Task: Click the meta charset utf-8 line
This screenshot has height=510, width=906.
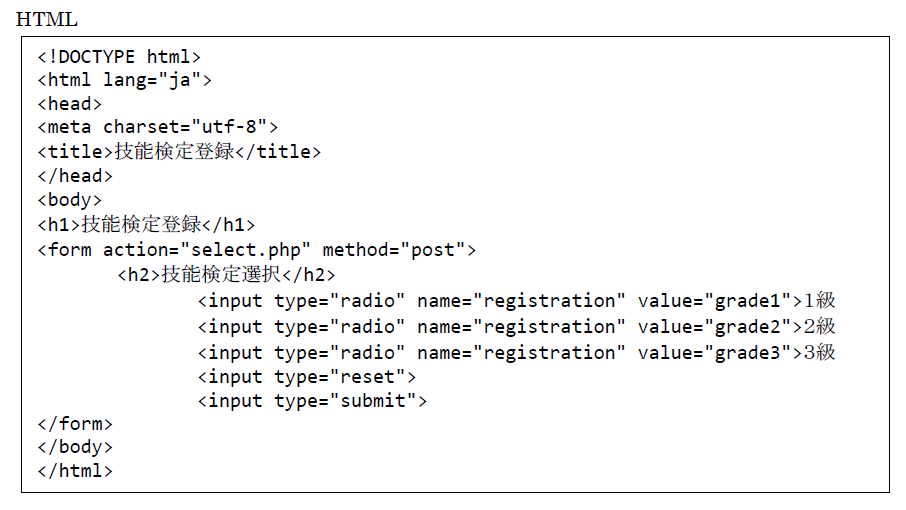Action: [158, 126]
